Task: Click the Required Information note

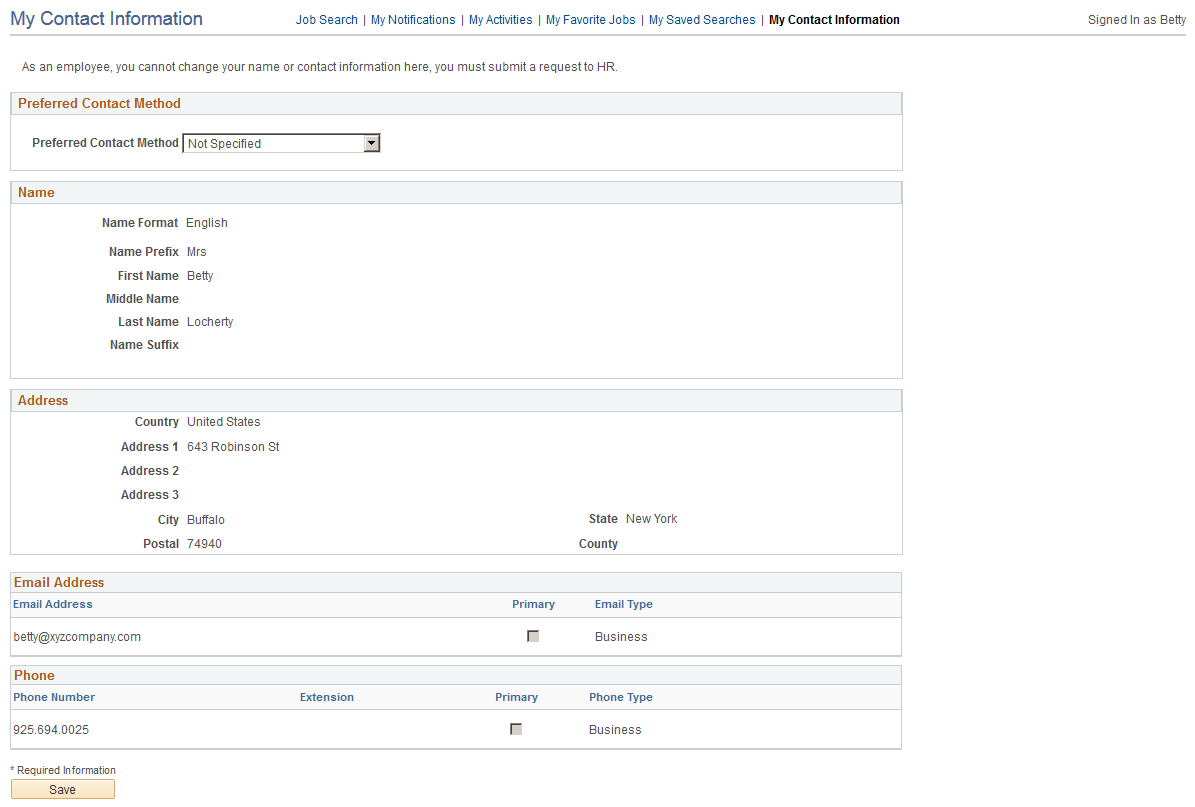Action: (x=63, y=770)
